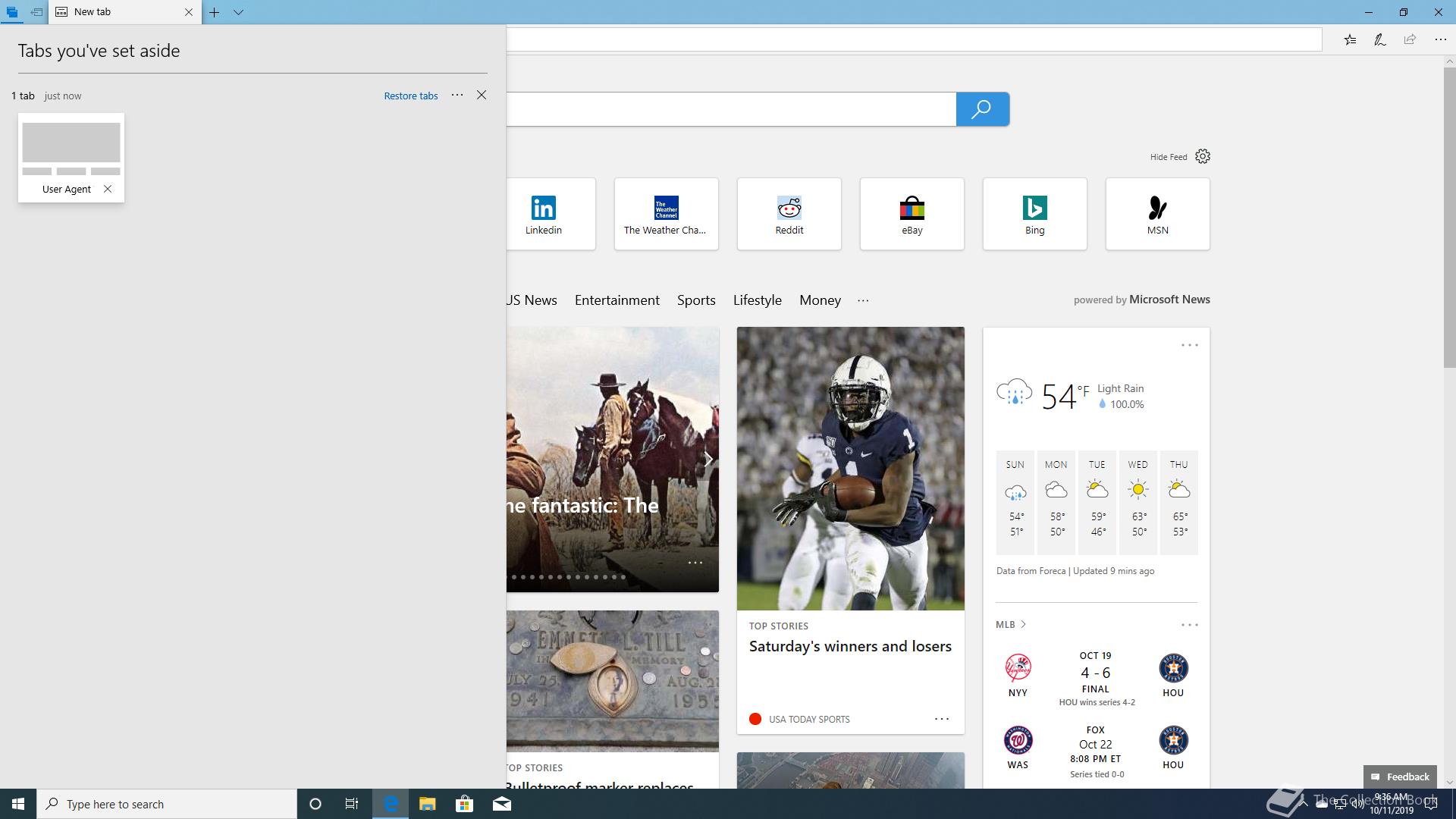Open the Favorites hub star icon

pos(1350,39)
